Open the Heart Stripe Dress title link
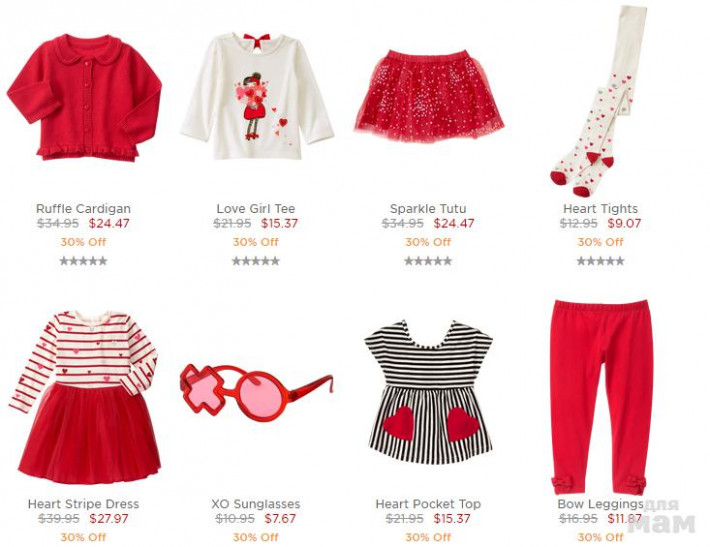The image size is (710, 547). point(83,504)
